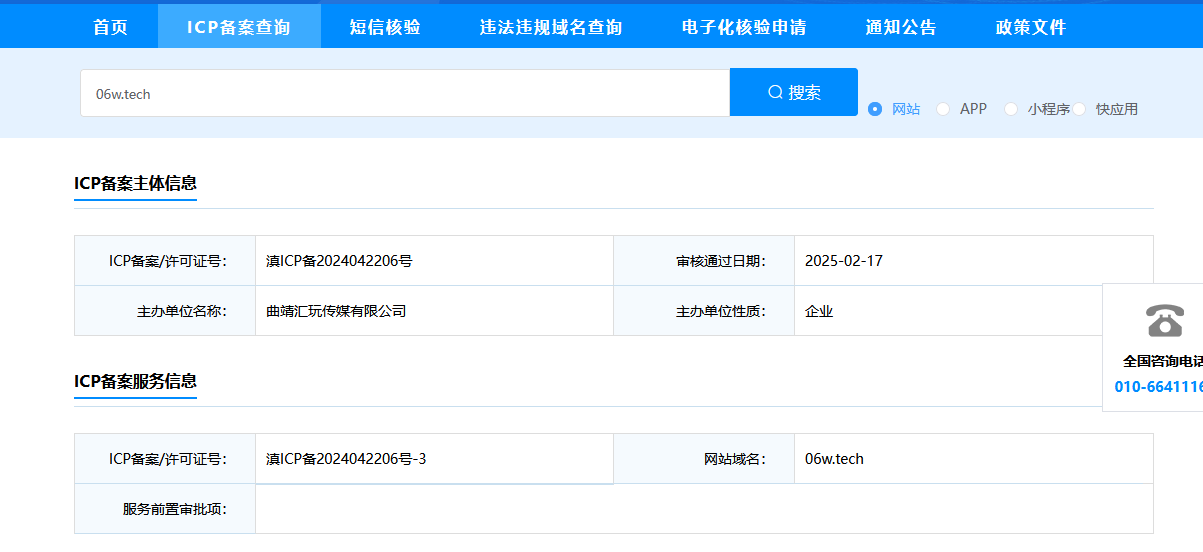Viewport: 1203px width, 552px height.
Task: Click the 06w.tech domain cell in table
Action: (834, 459)
